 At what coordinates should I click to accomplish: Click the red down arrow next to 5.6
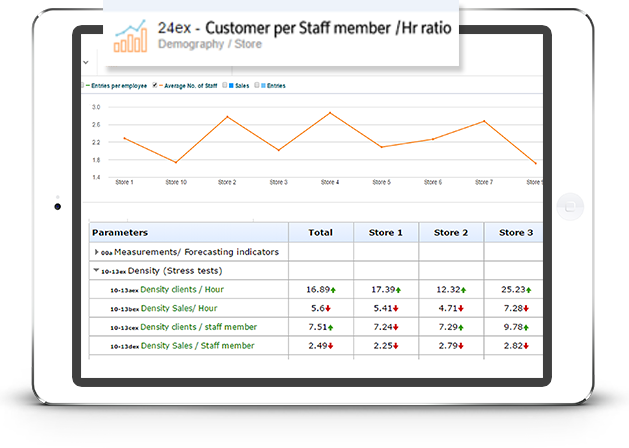click(x=329, y=308)
